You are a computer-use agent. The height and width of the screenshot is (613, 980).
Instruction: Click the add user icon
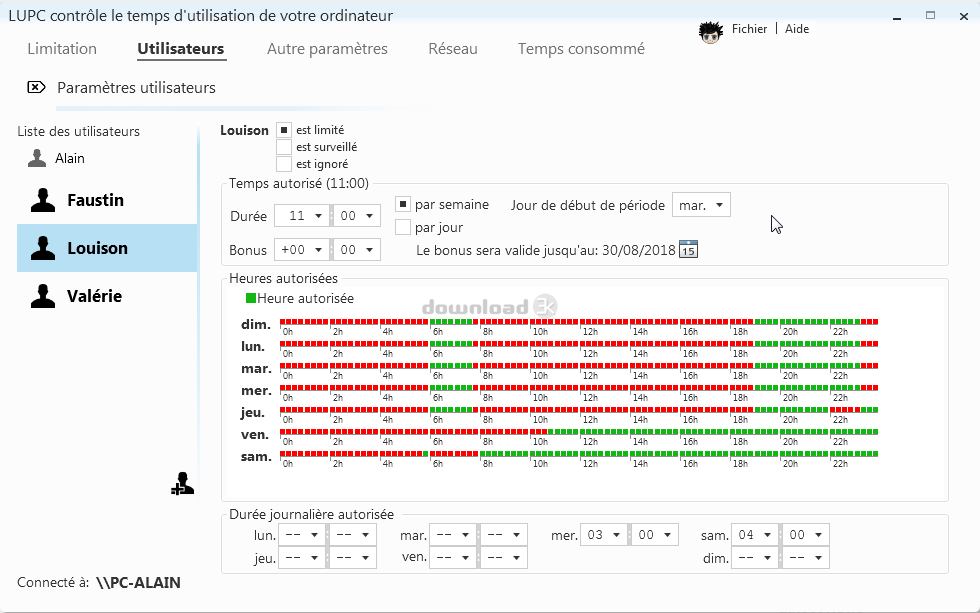click(x=182, y=484)
